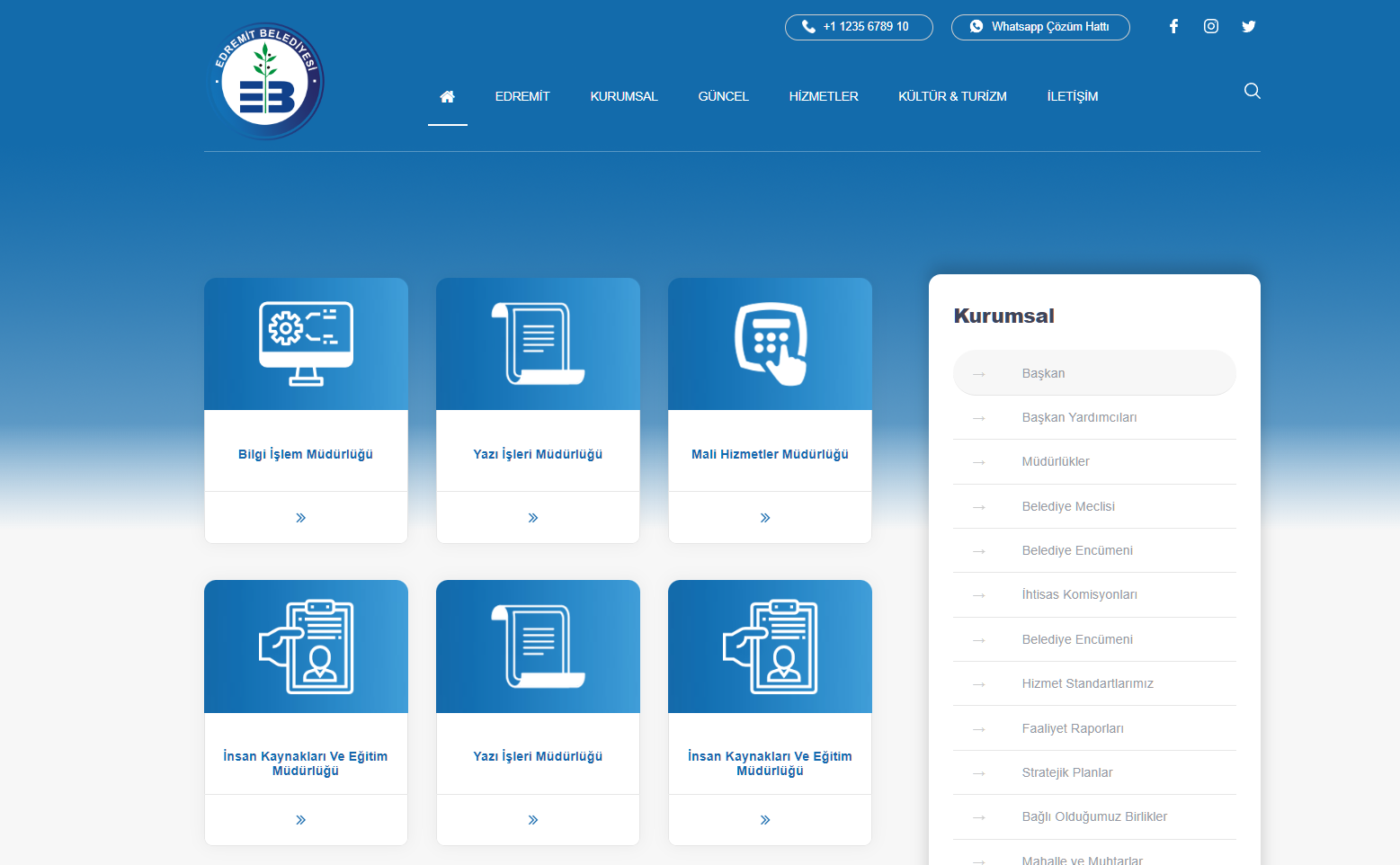1400x865 pixels.
Task: Select Başkan in the Kurumsal sidebar
Action: point(1043,373)
